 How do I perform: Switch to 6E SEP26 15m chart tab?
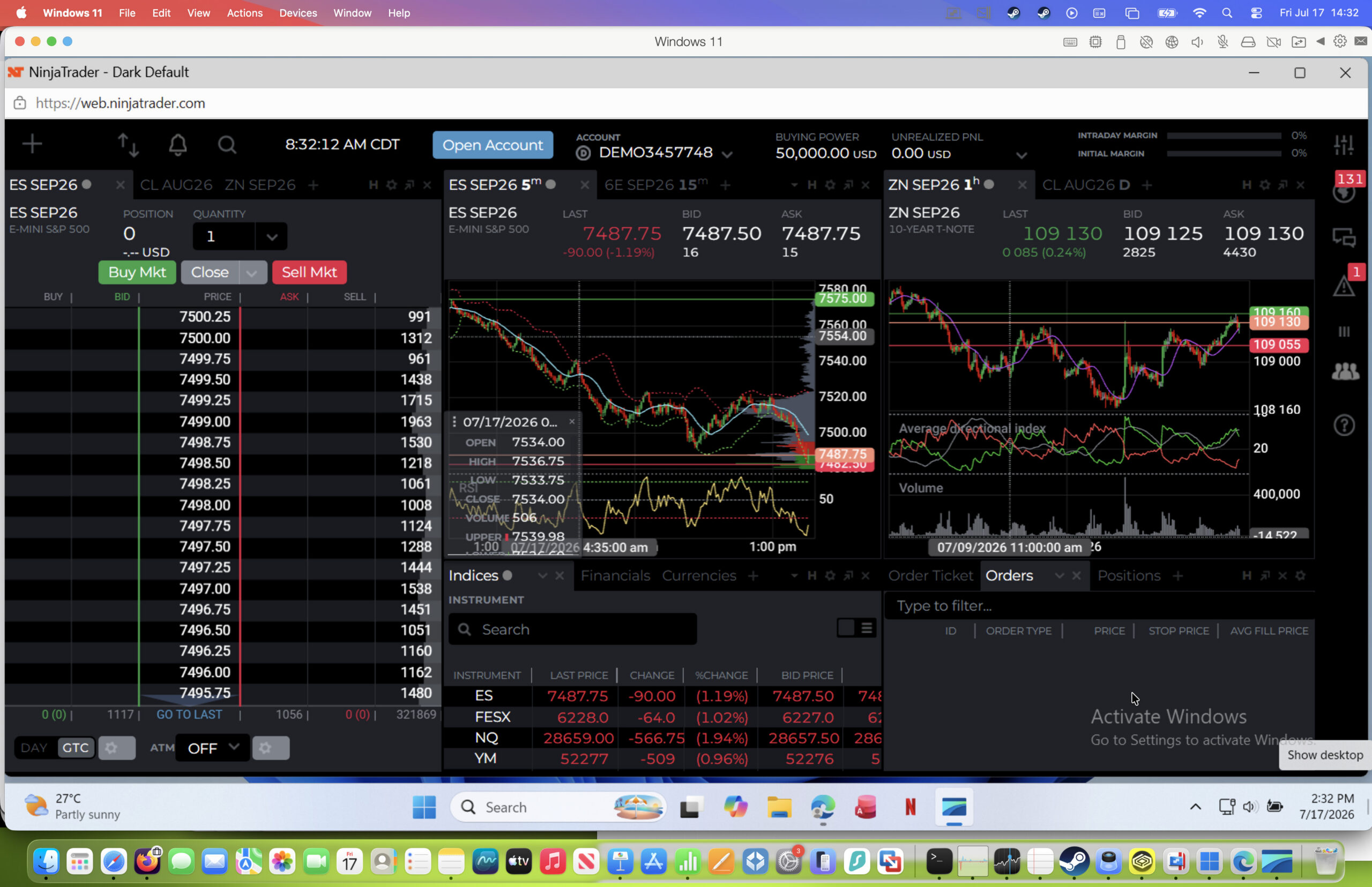click(x=655, y=185)
